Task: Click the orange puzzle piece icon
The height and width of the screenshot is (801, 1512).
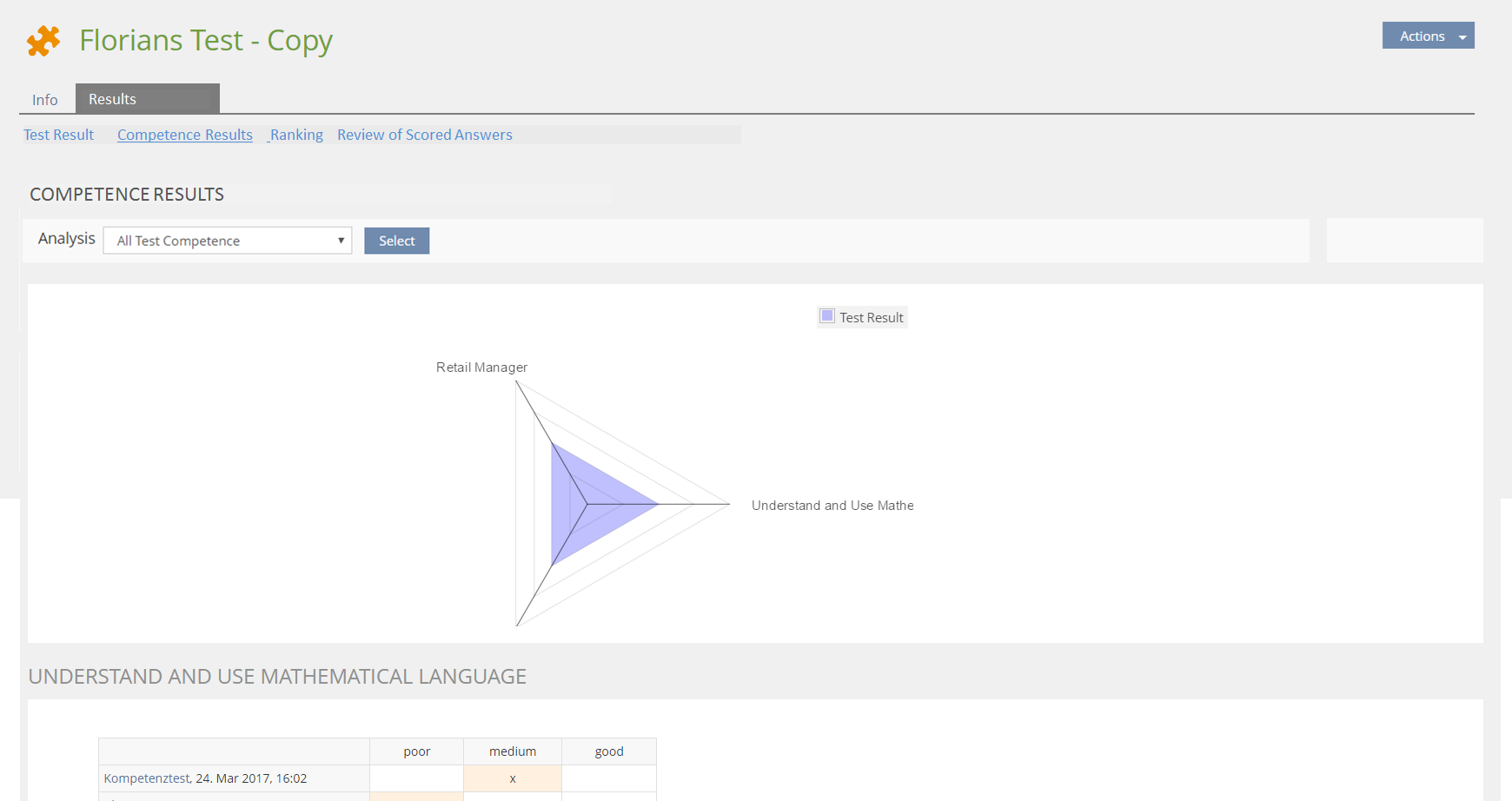Action: tap(43, 41)
